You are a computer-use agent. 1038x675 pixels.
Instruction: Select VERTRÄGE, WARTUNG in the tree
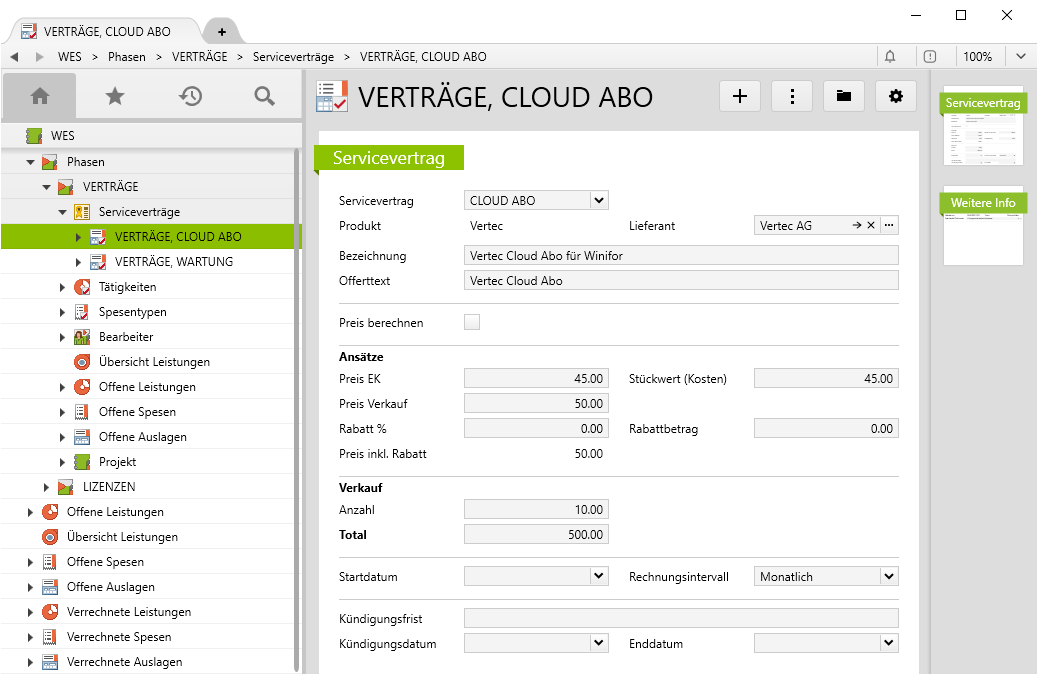click(173, 262)
